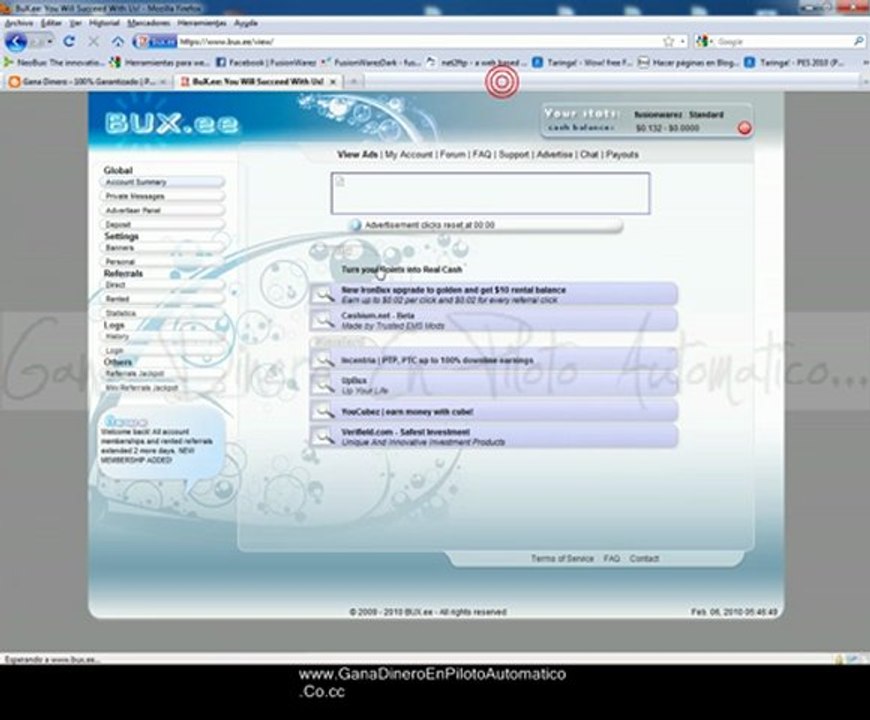The image size is (870, 720).
Task: Open the Historial menu
Action: pyautogui.click(x=104, y=23)
